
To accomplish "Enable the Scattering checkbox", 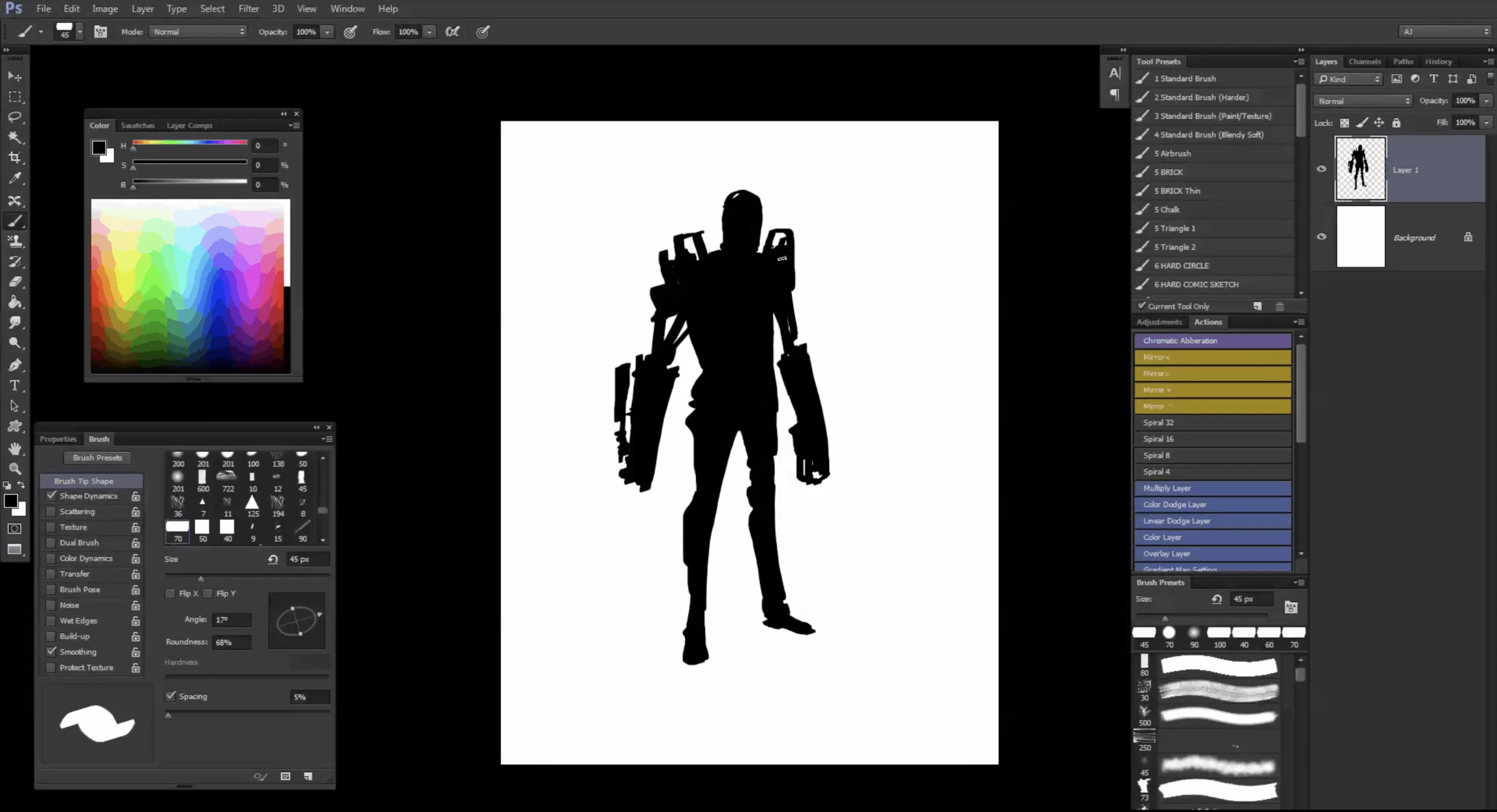I will pyautogui.click(x=51, y=512).
